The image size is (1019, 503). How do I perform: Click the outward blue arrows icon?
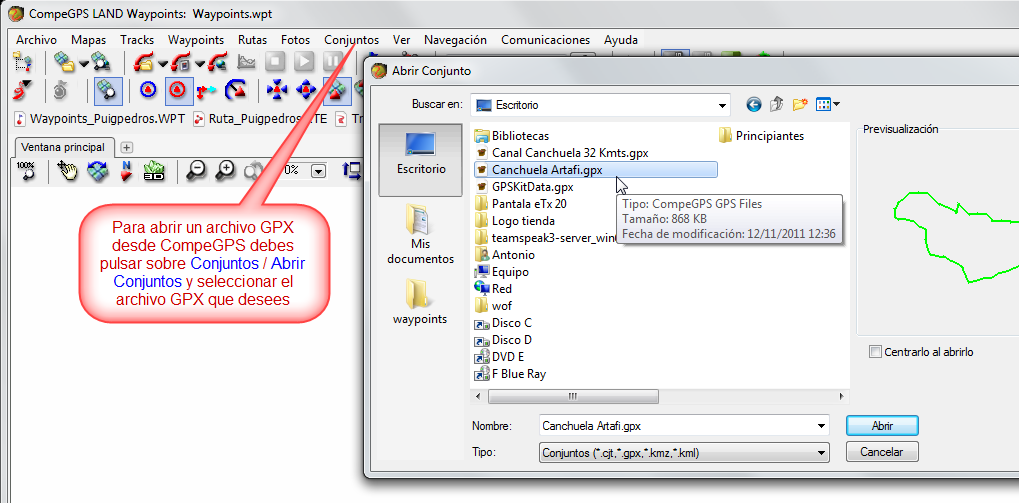pyautogui.click(x=306, y=91)
